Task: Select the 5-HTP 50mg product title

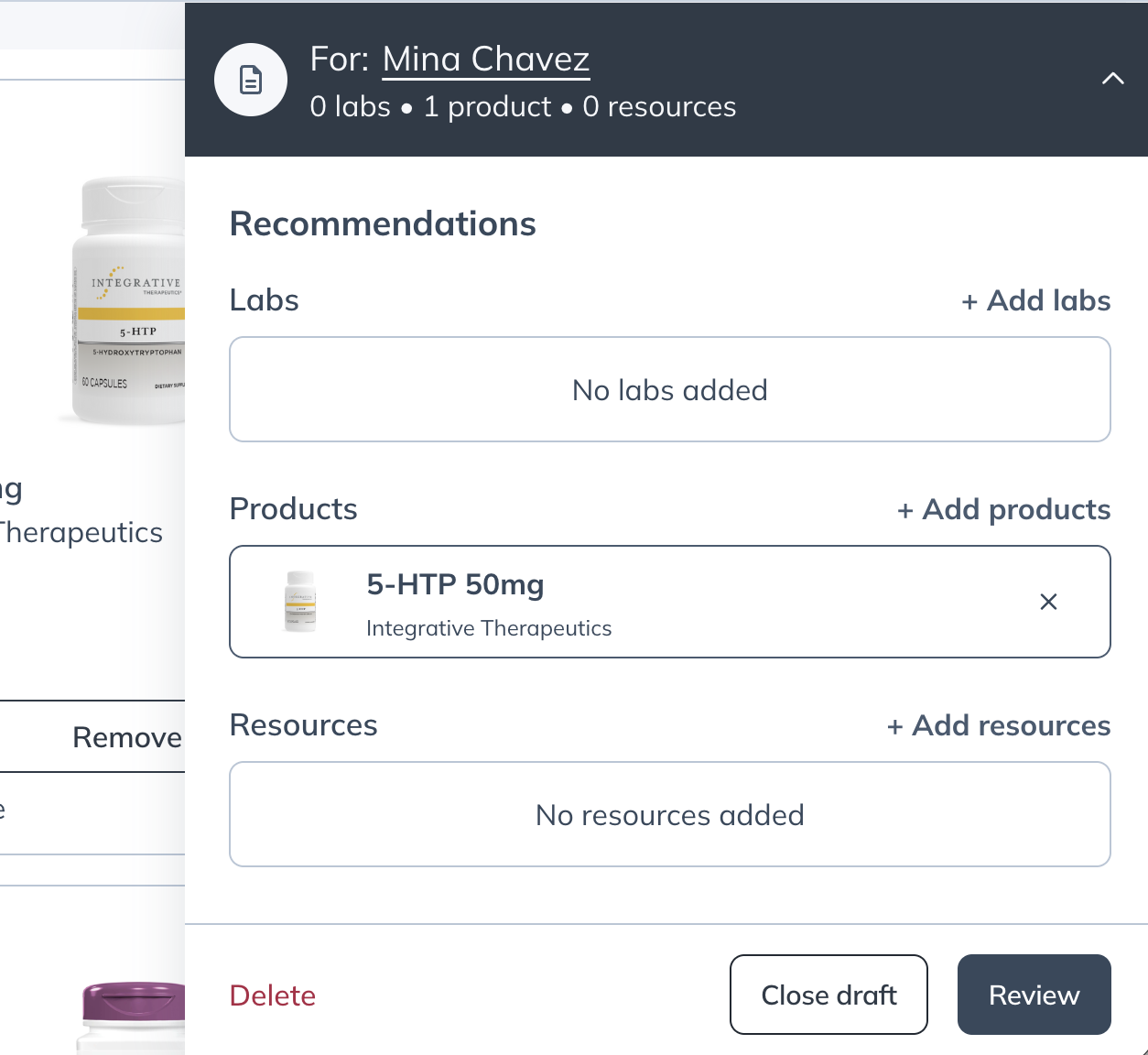Action: click(x=455, y=584)
